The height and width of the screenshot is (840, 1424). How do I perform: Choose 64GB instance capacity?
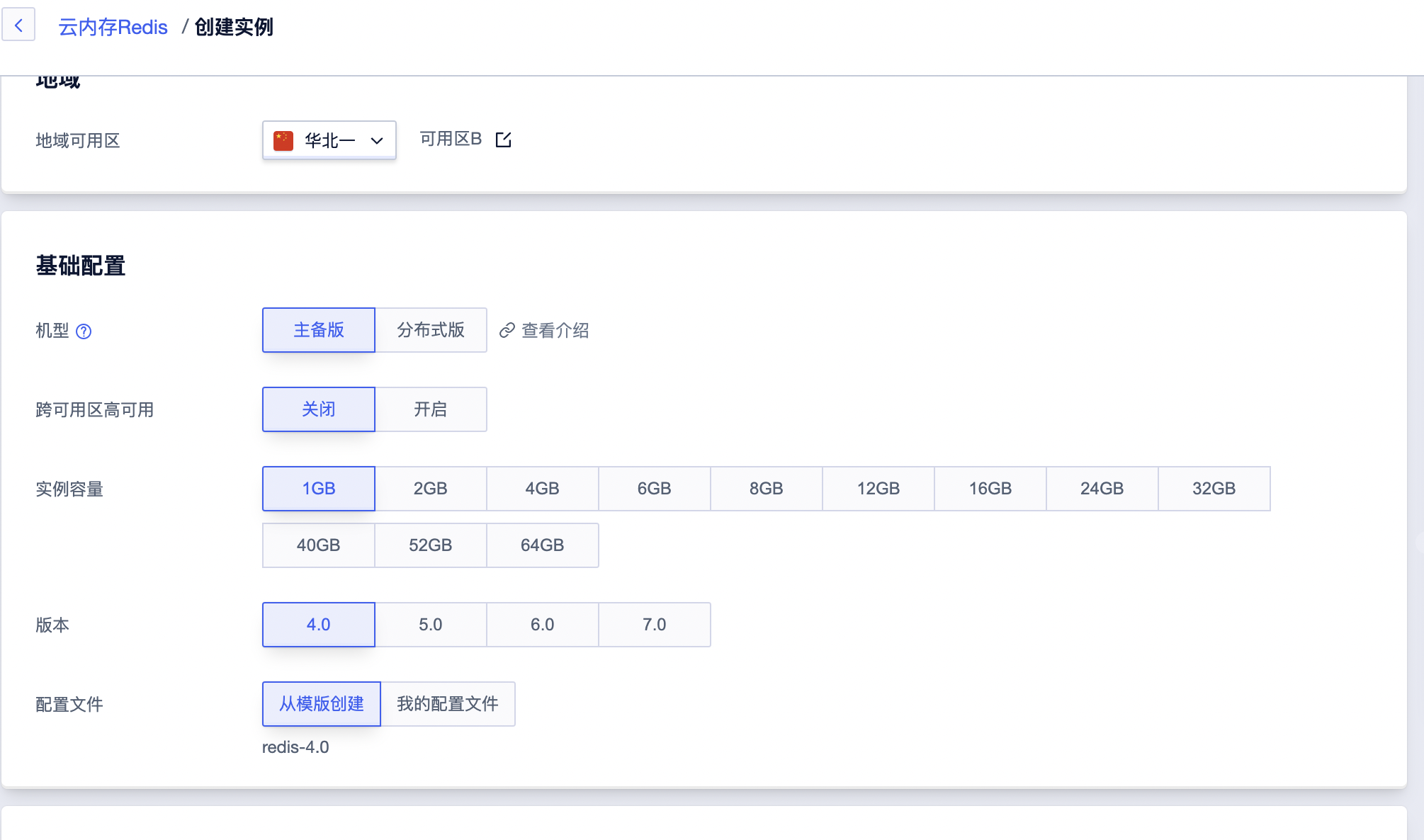(542, 545)
